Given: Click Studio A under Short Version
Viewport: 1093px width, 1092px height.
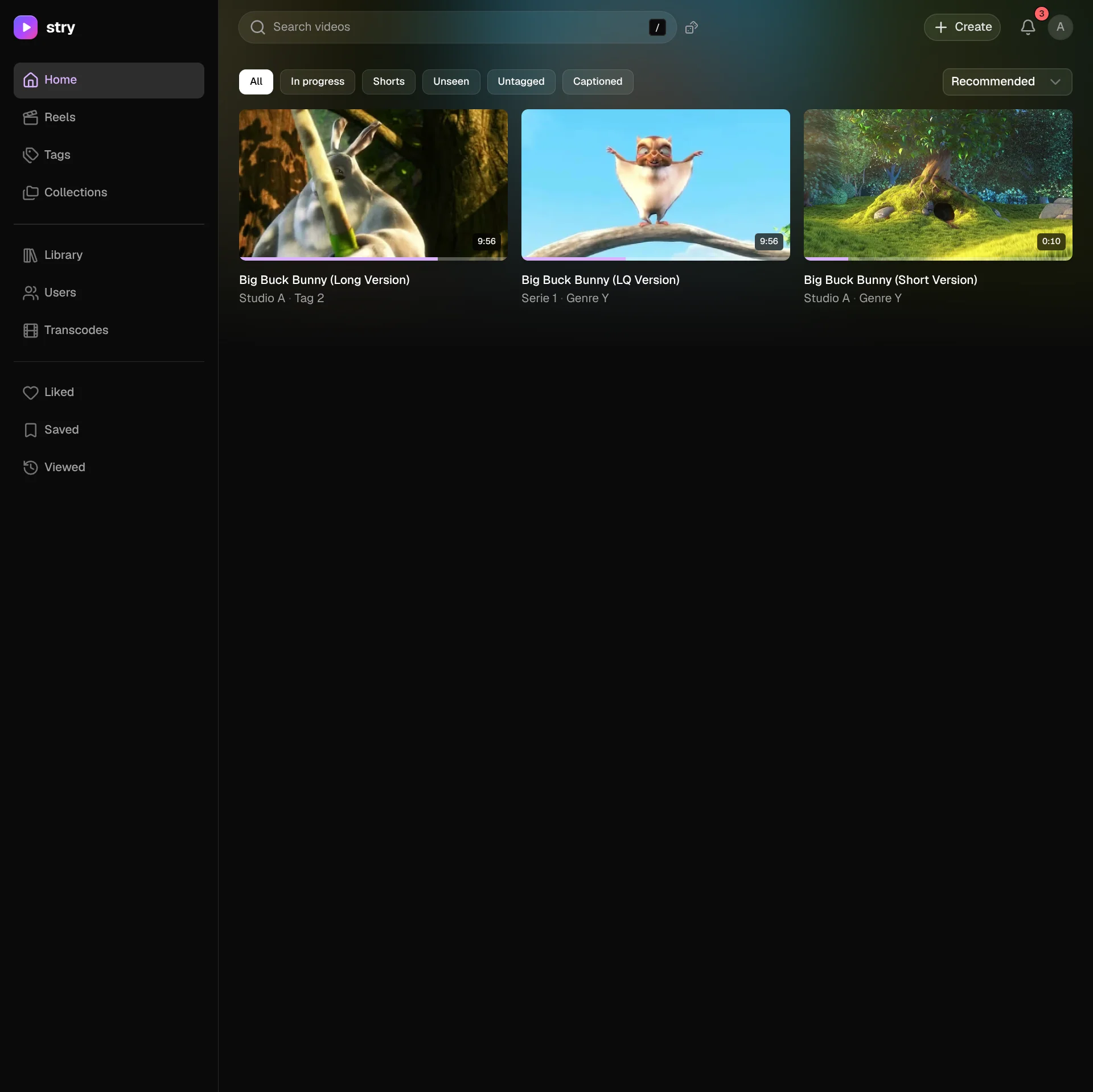Looking at the screenshot, I should click(x=827, y=298).
